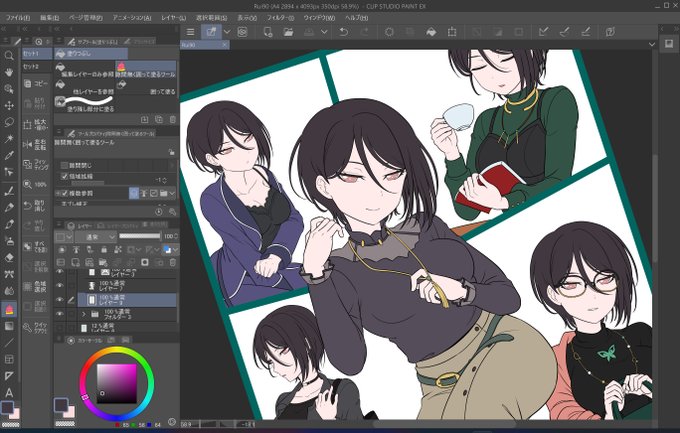Toggle the all layers reference mode icon
This screenshot has width=680, height=433.
pos(134,193)
